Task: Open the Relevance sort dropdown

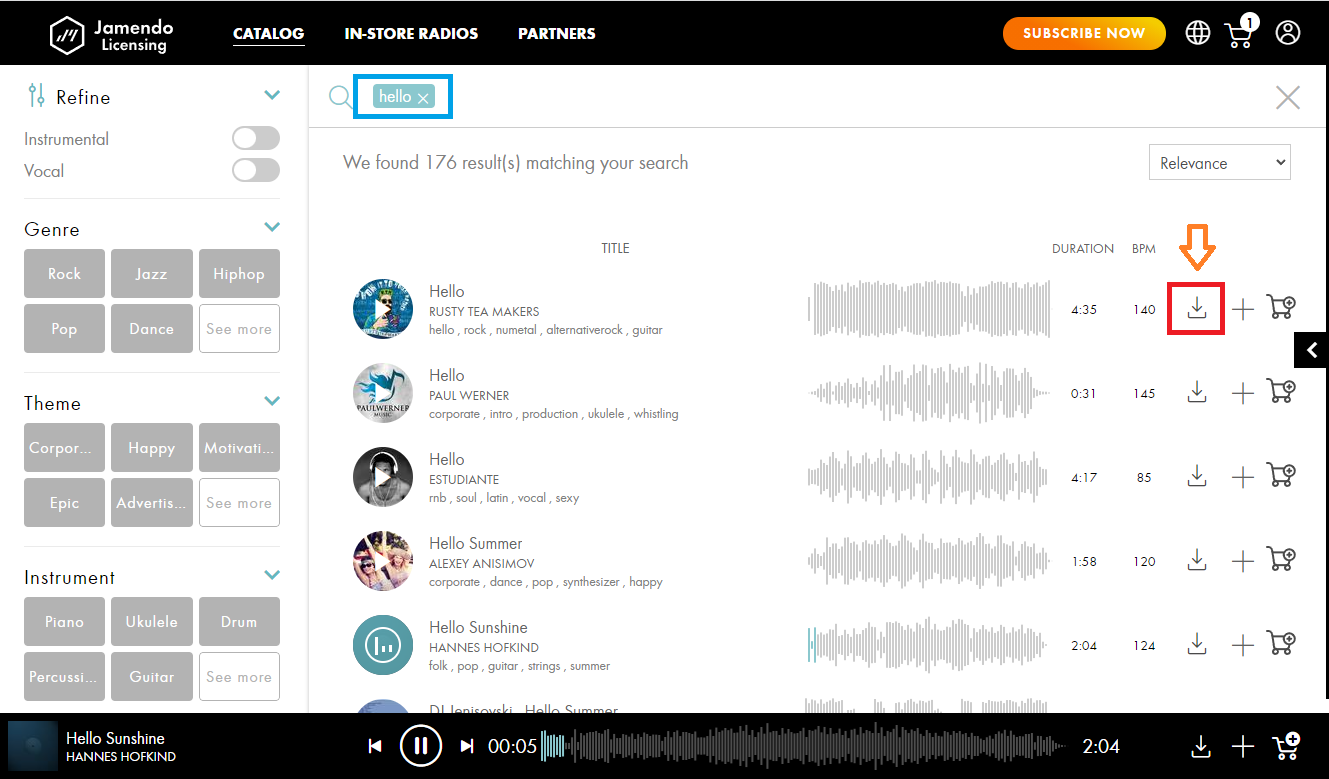Action: 1220,163
